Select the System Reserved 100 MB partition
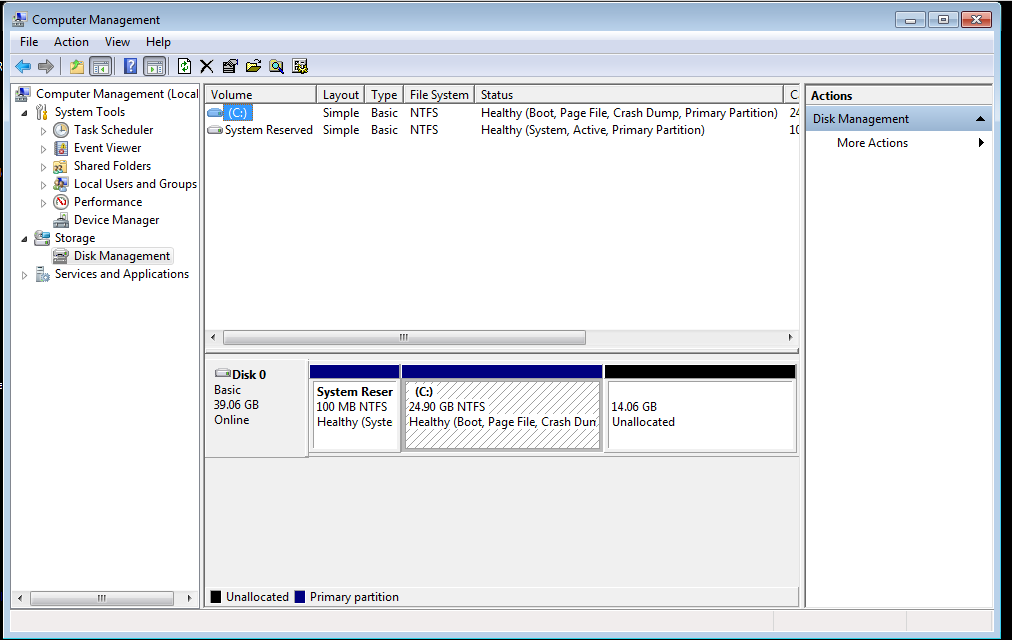Image resolution: width=1012 pixels, height=640 pixels. [354, 409]
